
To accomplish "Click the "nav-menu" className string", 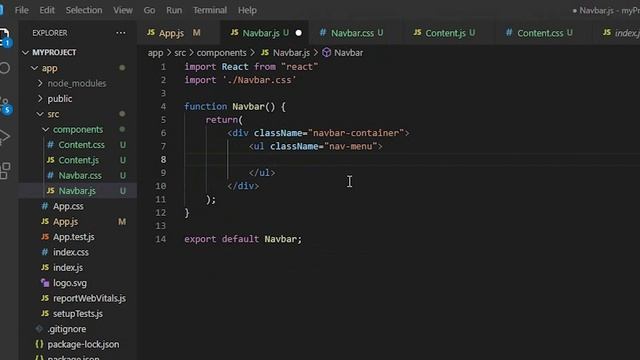I will tap(351, 146).
